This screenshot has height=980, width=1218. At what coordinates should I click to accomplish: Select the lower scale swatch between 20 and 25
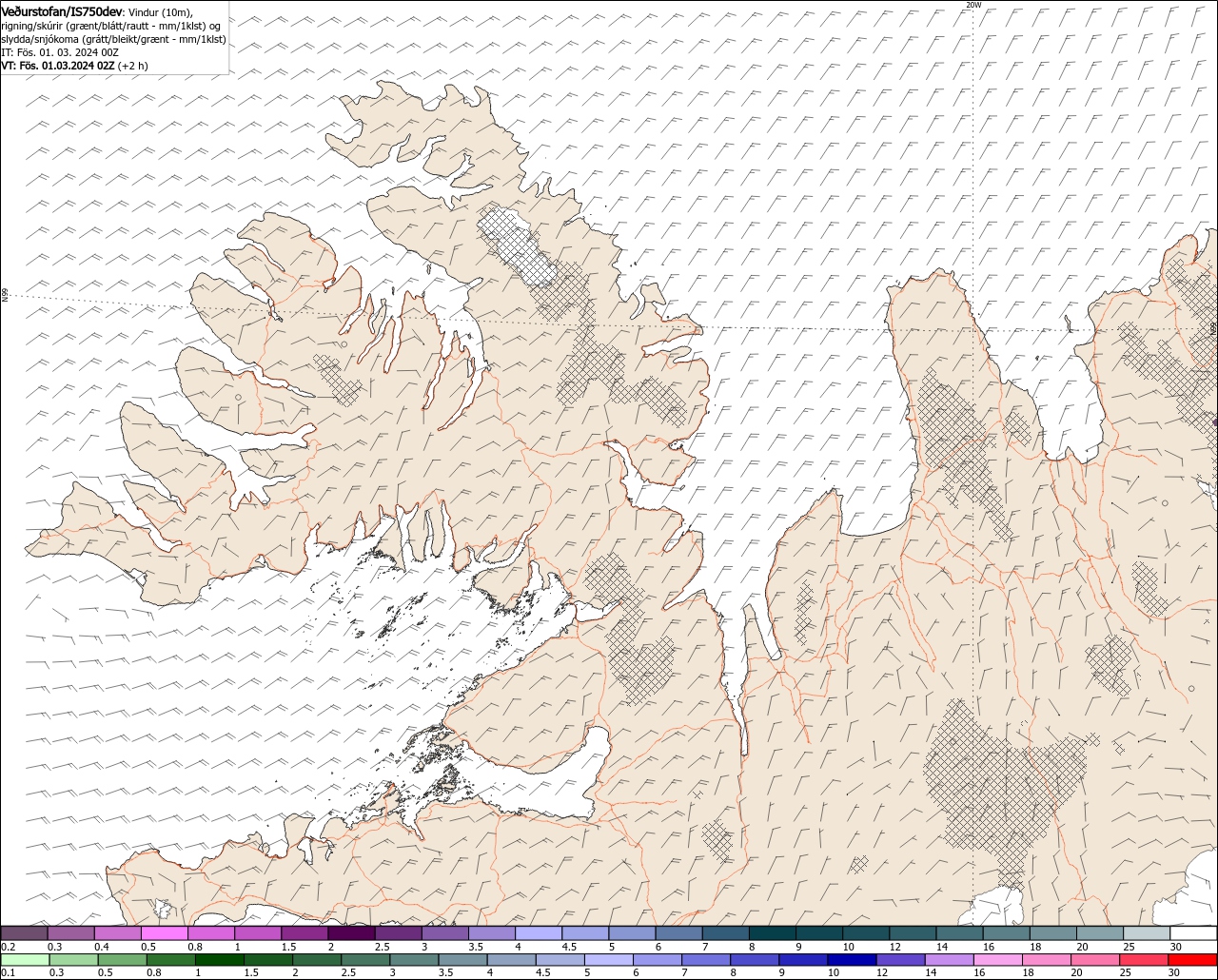pyautogui.click(x=1097, y=960)
